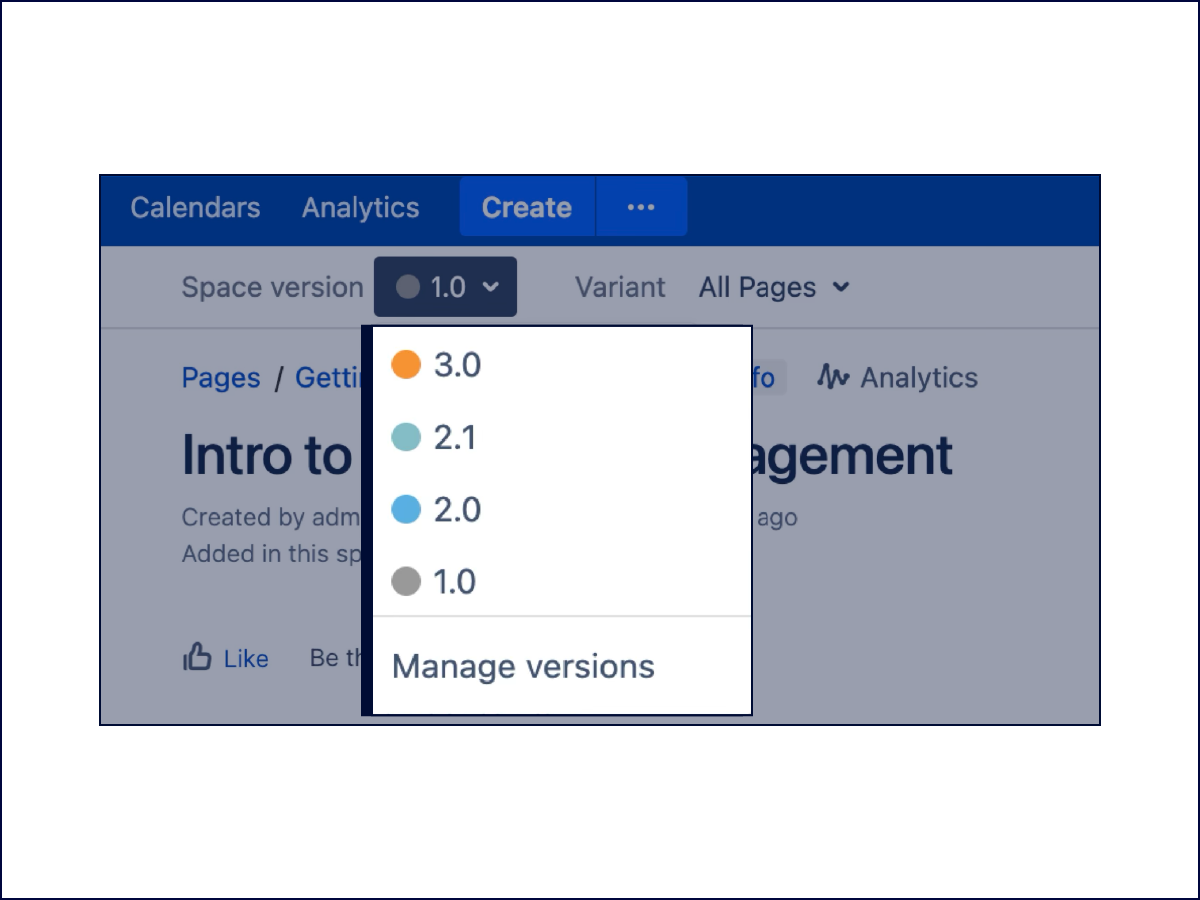The width and height of the screenshot is (1200, 900).
Task: Click the teal color dot for 2.1
Action: click(x=406, y=437)
